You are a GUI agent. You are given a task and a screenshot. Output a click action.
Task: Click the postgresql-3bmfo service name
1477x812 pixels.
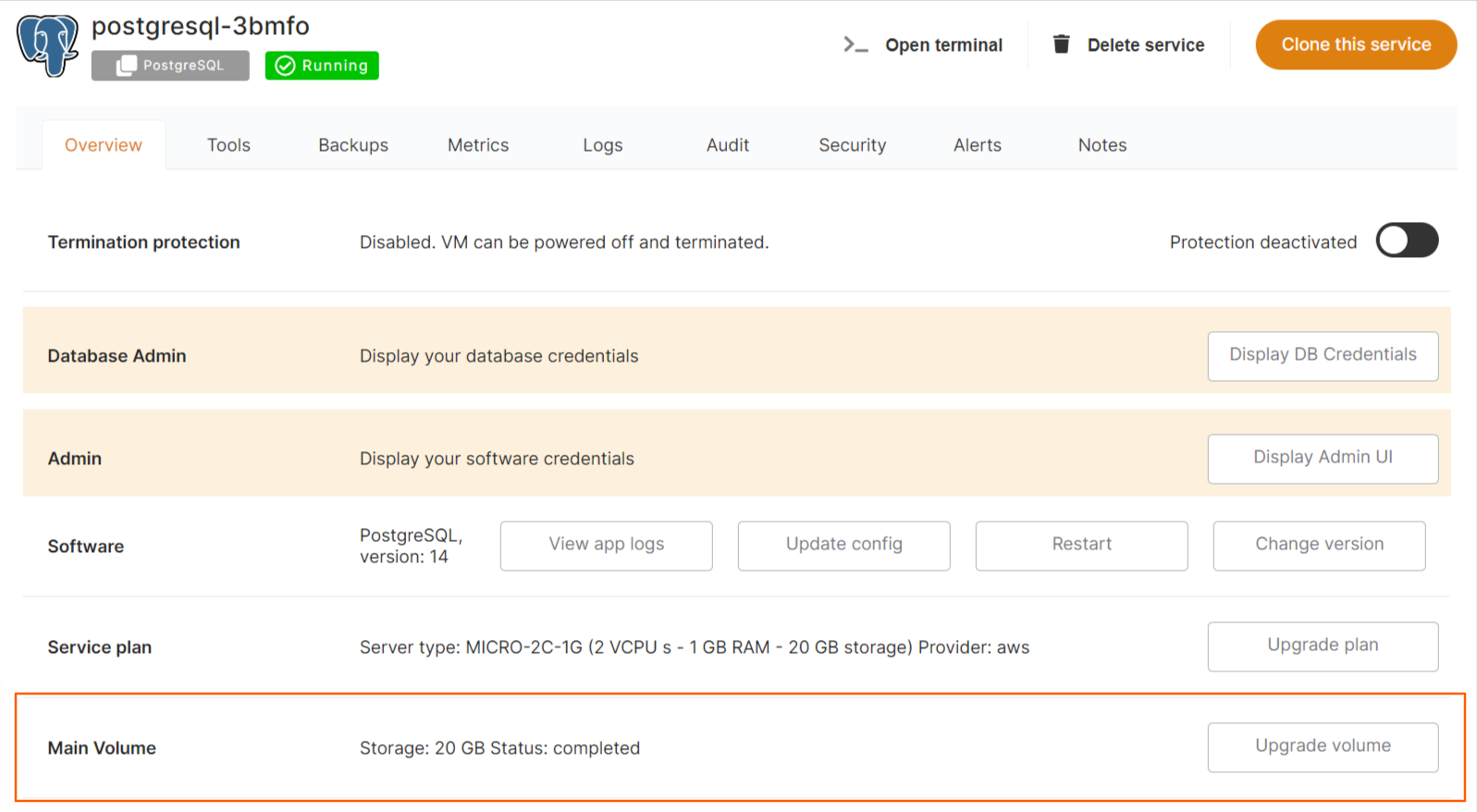point(201,26)
